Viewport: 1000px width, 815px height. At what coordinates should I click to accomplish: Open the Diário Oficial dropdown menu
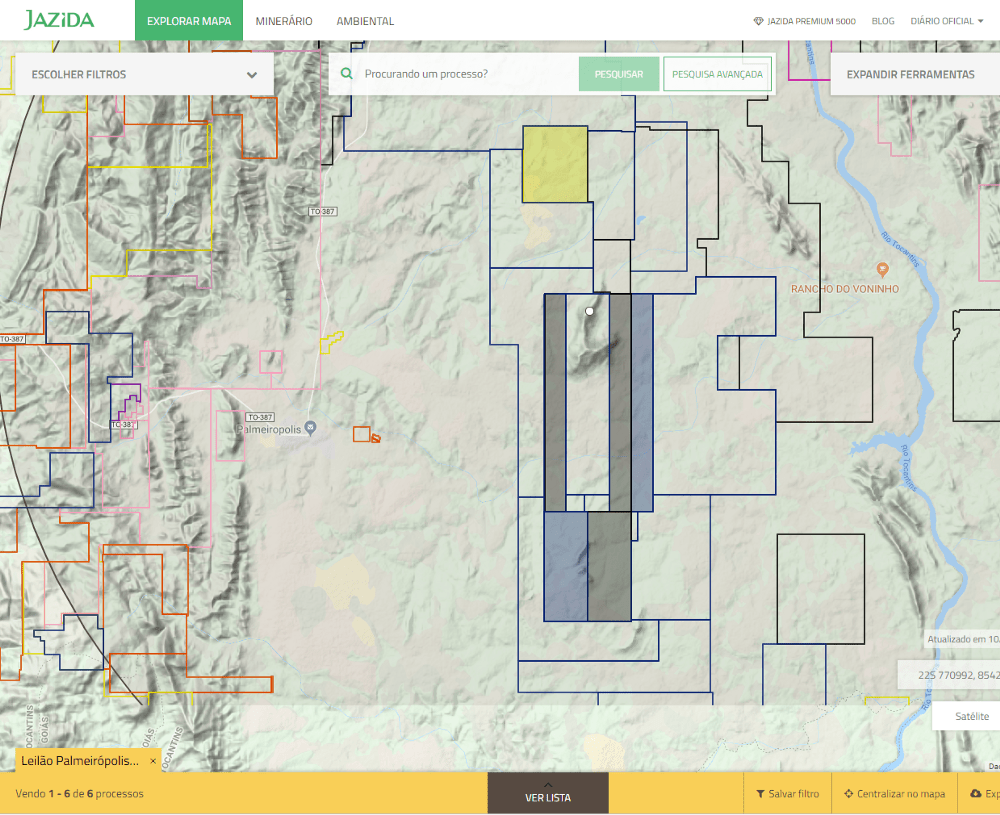pyautogui.click(x=947, y=21)
